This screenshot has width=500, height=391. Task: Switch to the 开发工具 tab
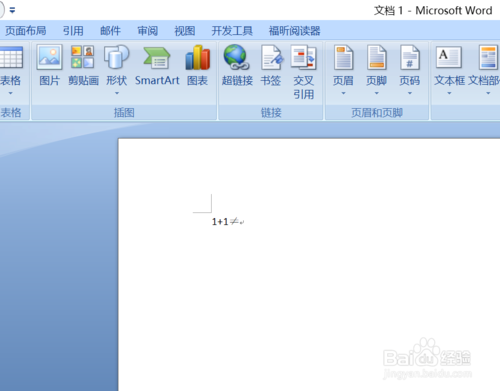(232, 31)
